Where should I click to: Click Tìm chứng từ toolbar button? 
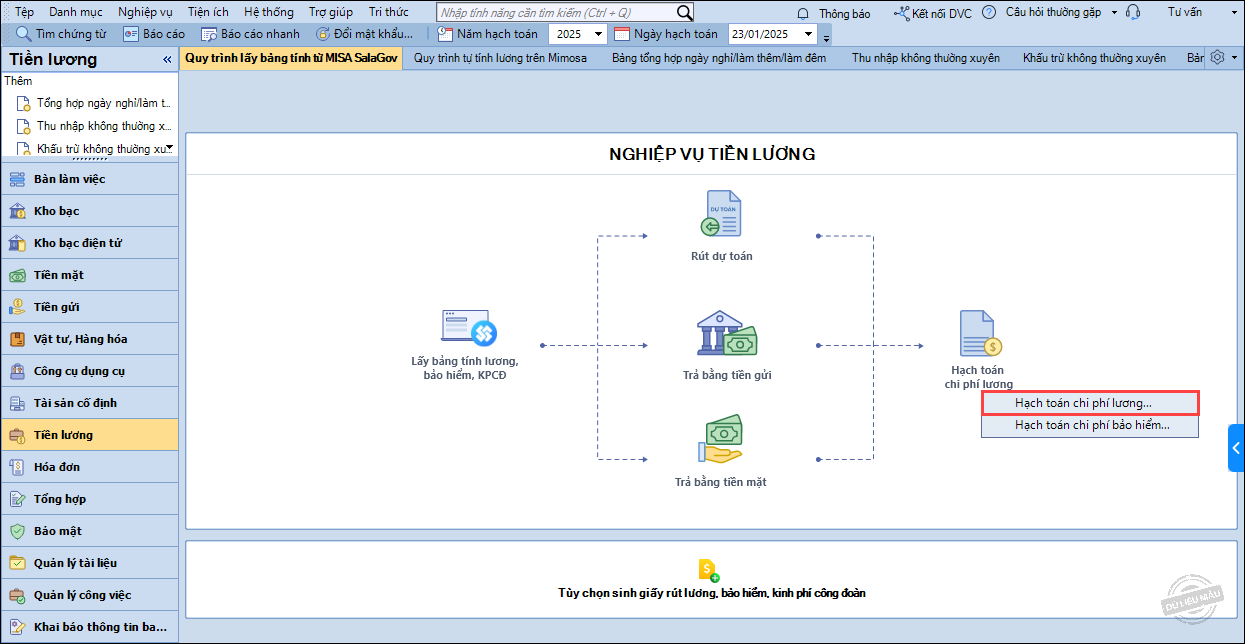point(62,34)
